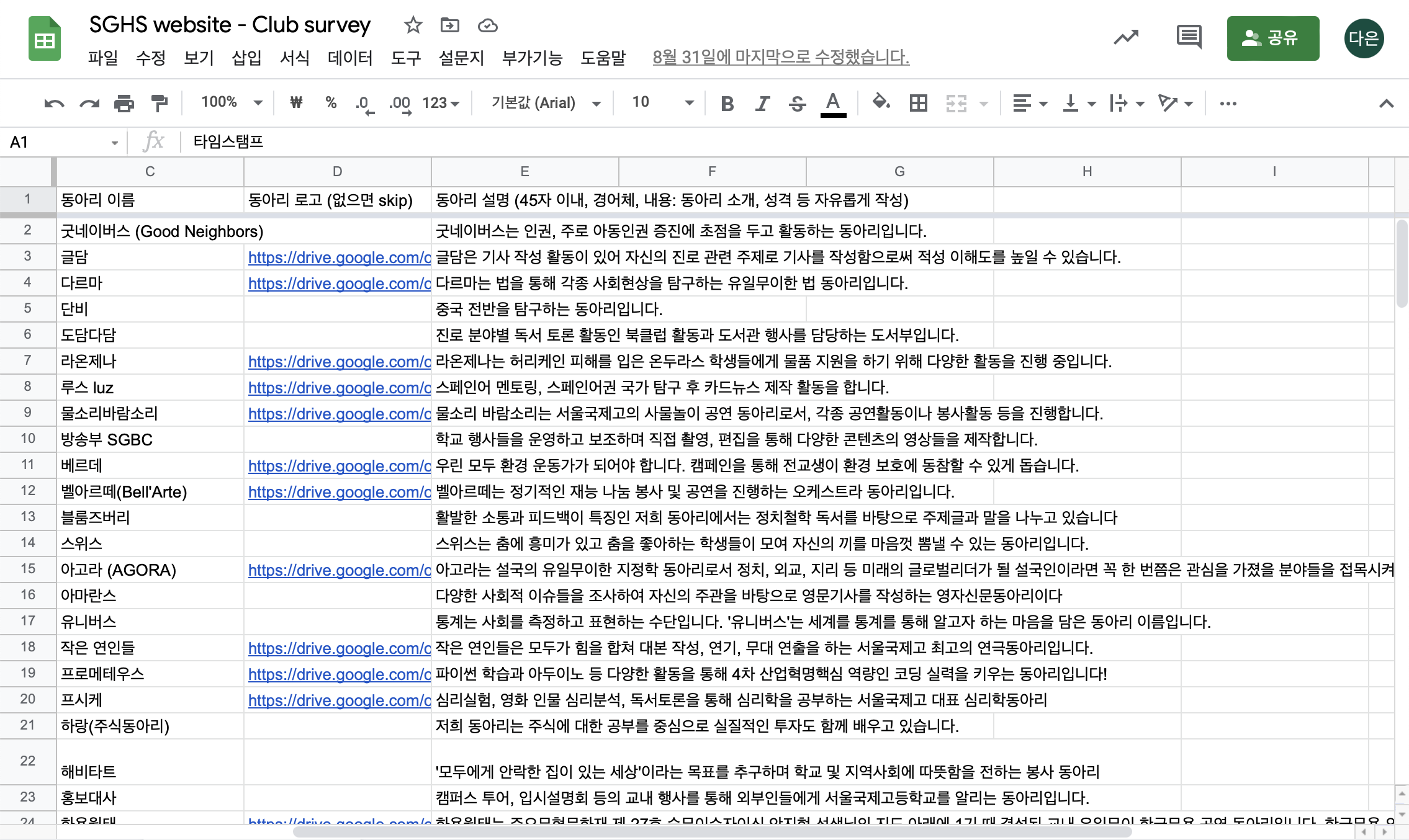Collapse the menus with chevron
Image resolution: width=1409 pixels, height=840 pixels.
pos(1386,104)
